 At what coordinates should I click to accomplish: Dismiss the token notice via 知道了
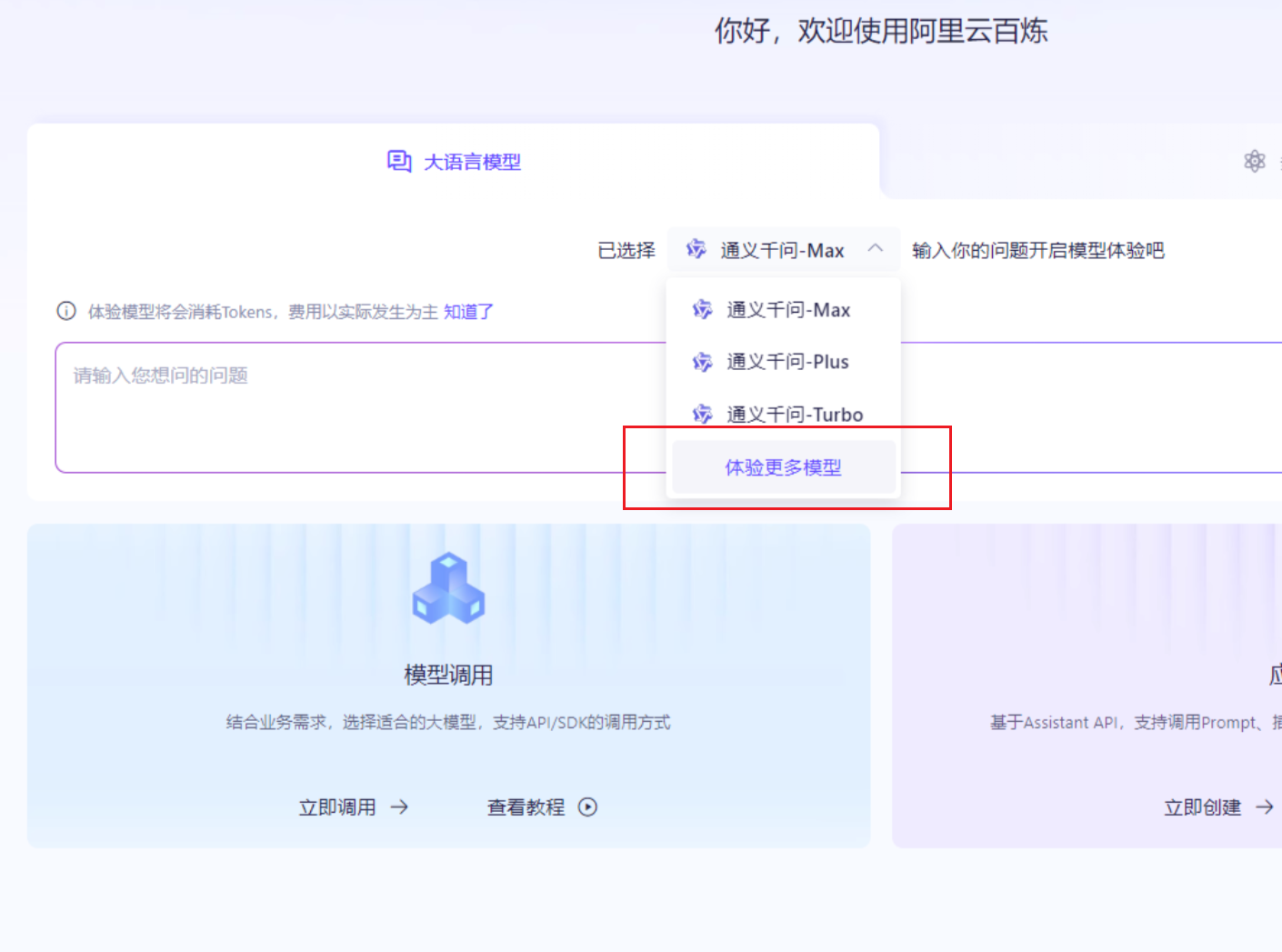[468, 312]
